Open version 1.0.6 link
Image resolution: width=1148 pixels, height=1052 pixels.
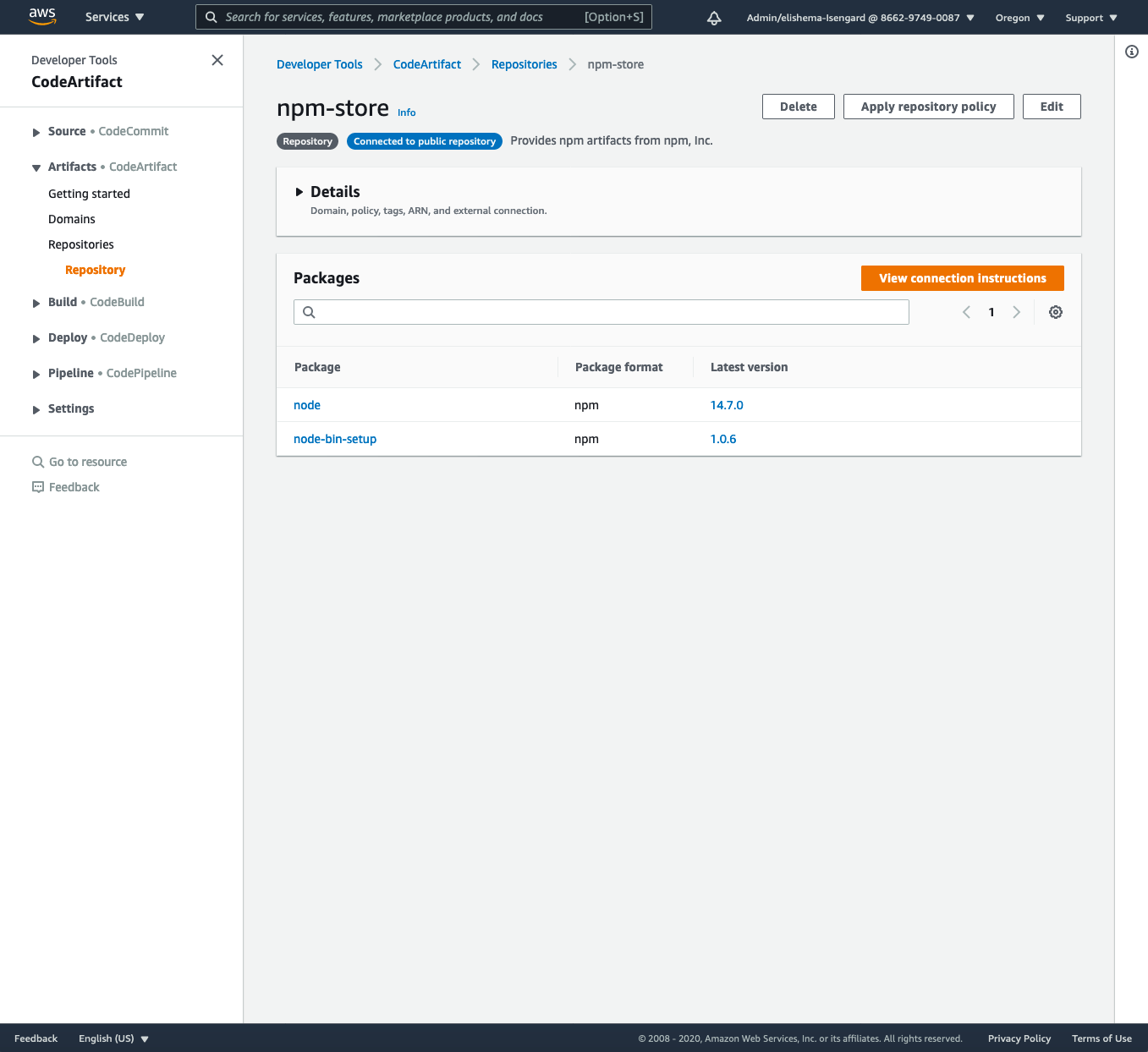tap(723, 439)
